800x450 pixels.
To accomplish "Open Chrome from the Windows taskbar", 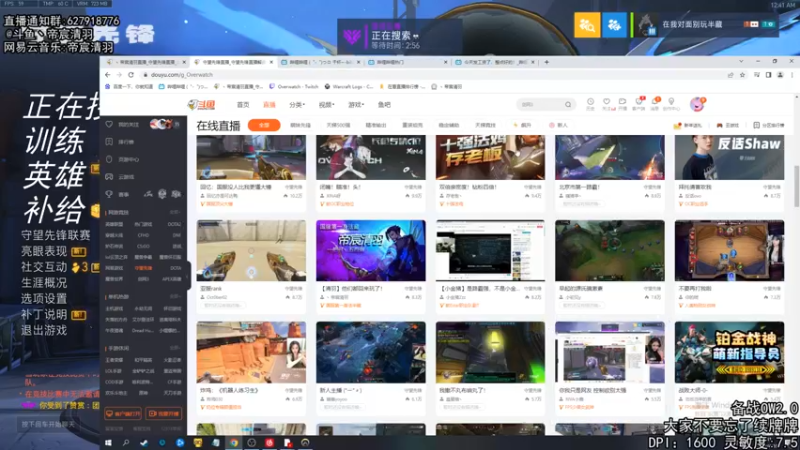I will 234,443.
